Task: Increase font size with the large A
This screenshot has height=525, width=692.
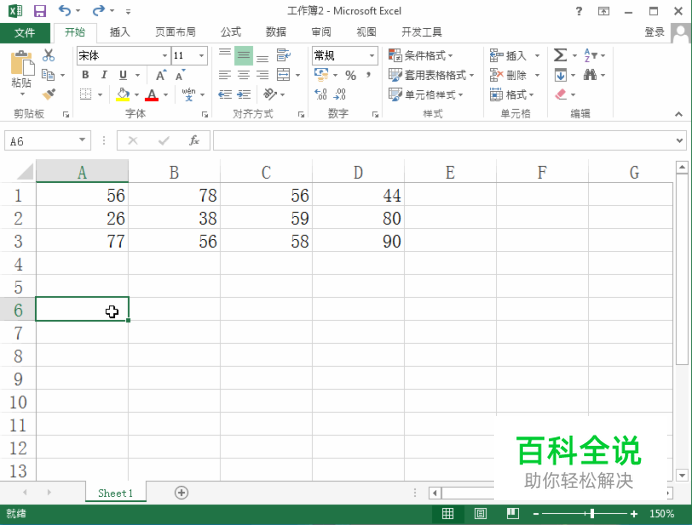Action: [x=161, y=75]
